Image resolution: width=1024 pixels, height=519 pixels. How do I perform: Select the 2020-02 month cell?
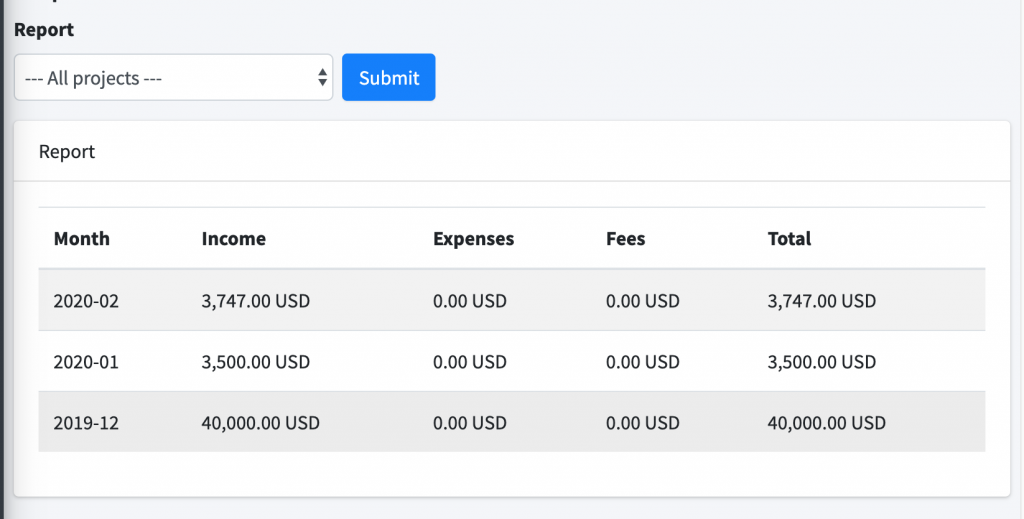(x=86, y=301)
